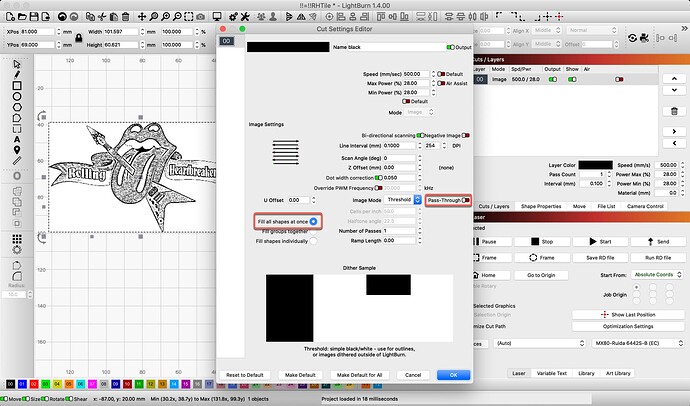
Task: Switch to Camera Control tab
Action: 645,206
